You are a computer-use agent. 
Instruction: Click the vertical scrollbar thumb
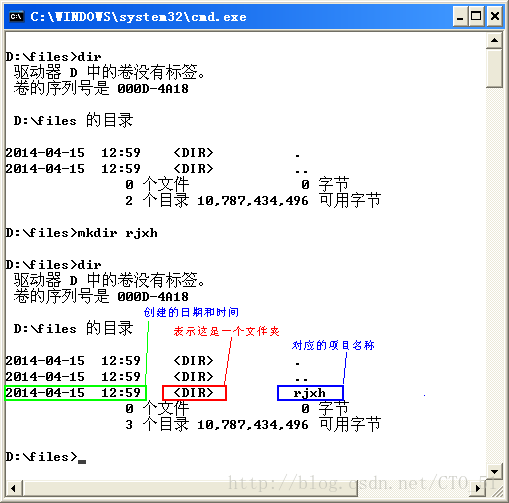494,68
